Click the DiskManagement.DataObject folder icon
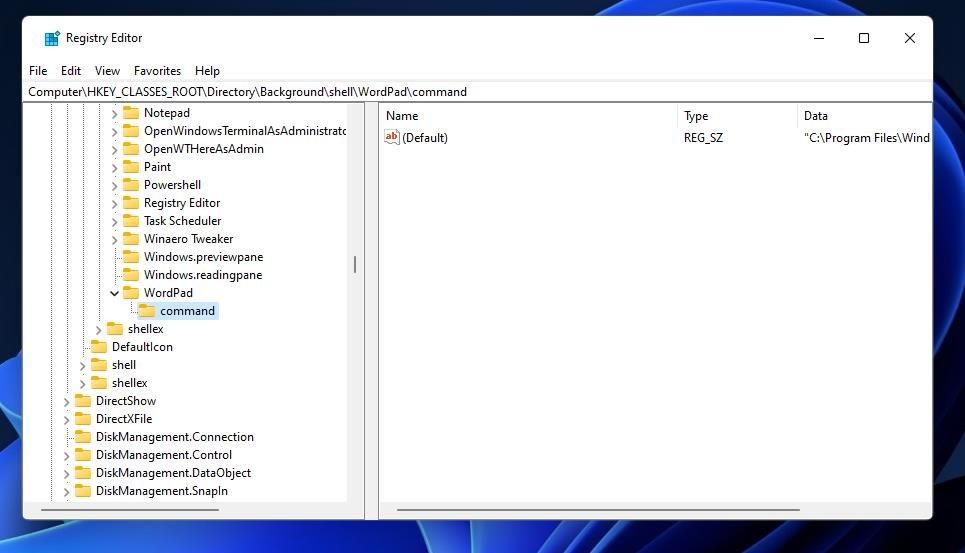Image resolution: width=965 pixels, height=553 pixels. [x=82, y=472]
